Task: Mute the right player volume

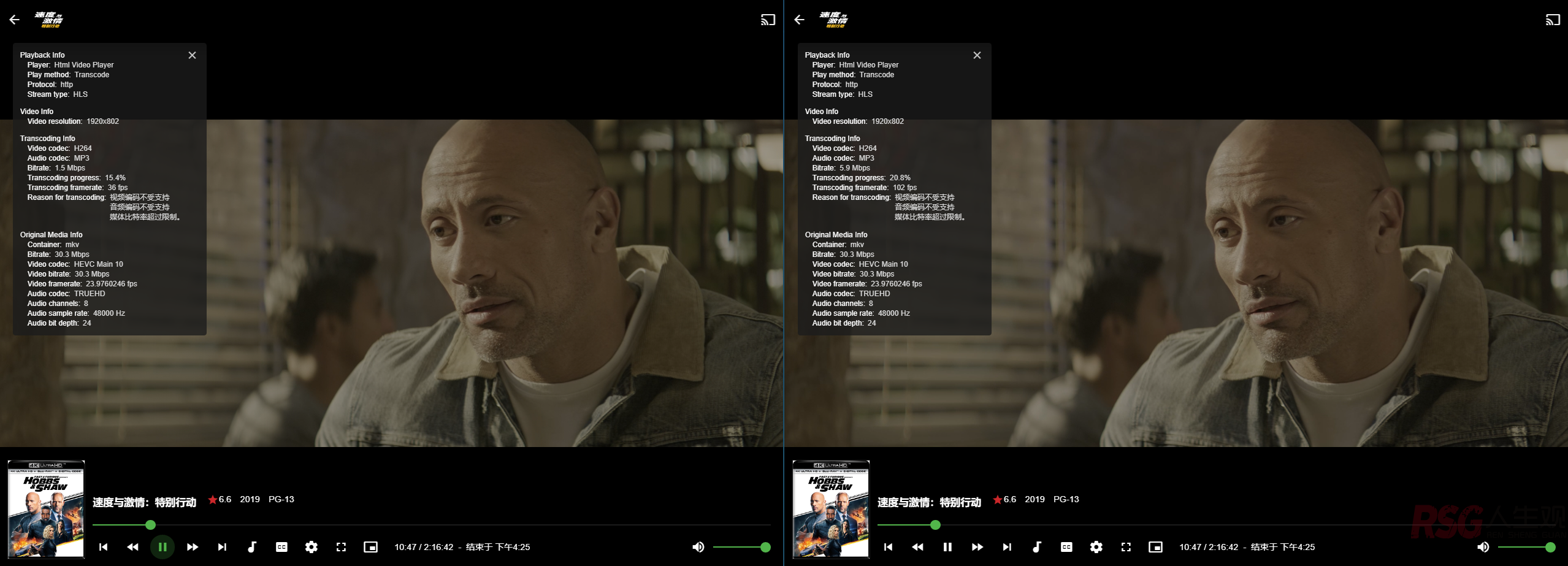Action: click(x=1483, y=547)
